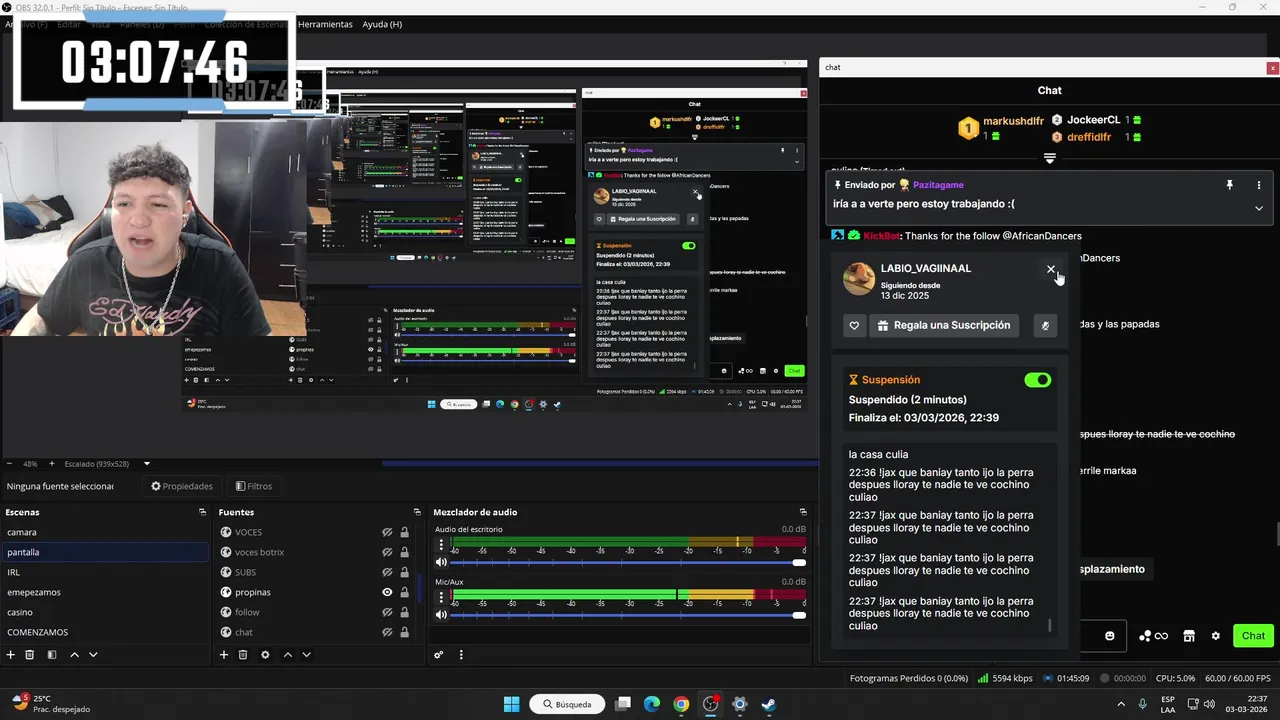
Task: Show follow source visibility eye
Action: pos(387,612)
